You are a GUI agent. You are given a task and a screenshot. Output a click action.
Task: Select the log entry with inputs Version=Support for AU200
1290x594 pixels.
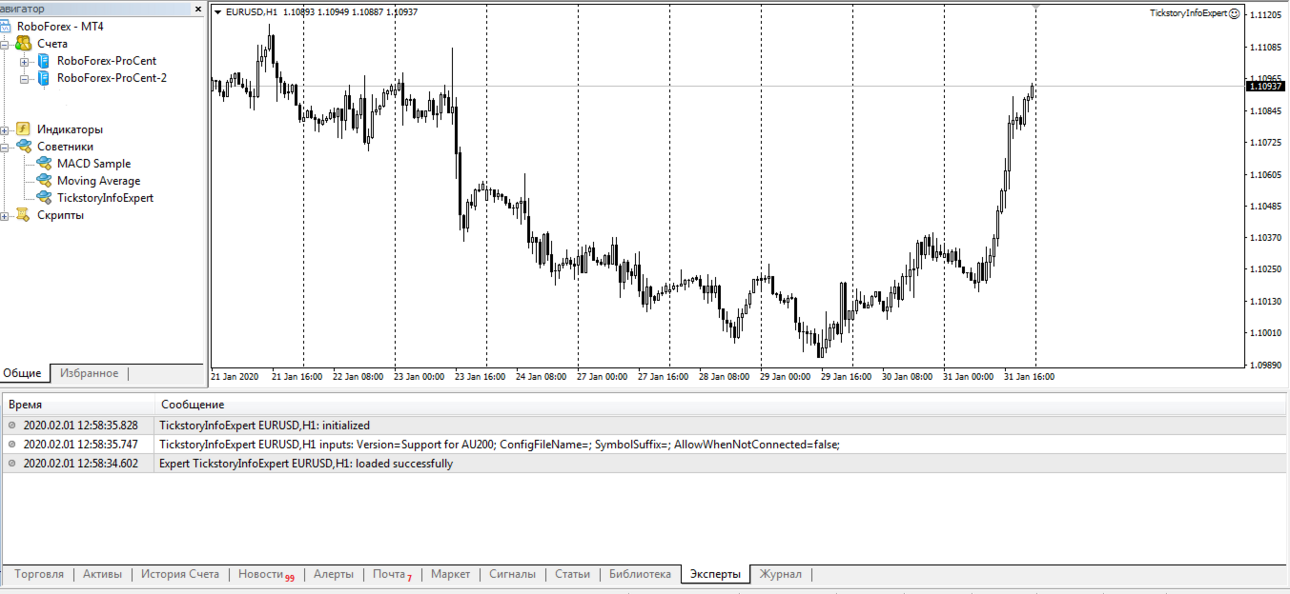click(643, 444)
